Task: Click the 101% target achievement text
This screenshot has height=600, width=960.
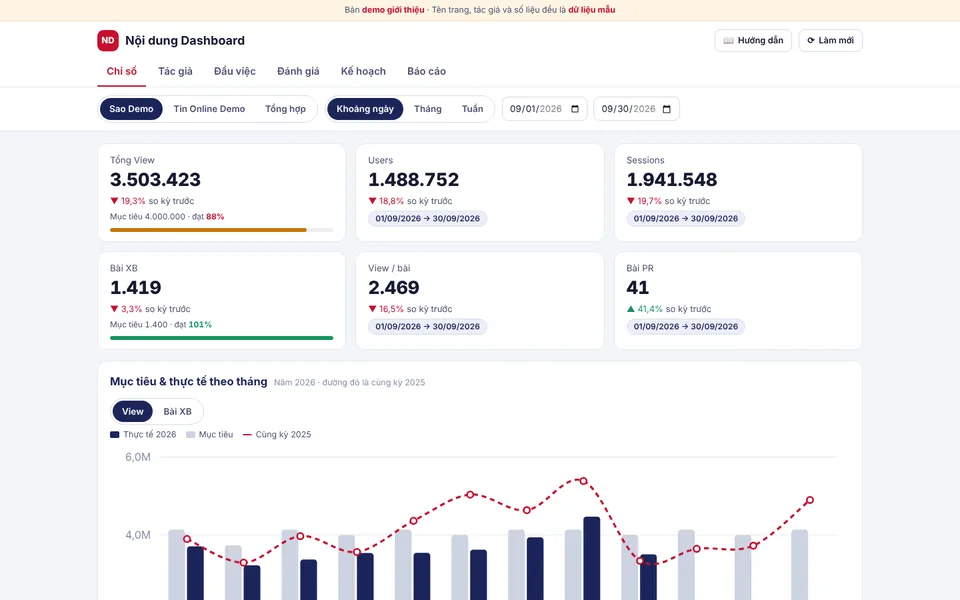Action: coord(200,324)
